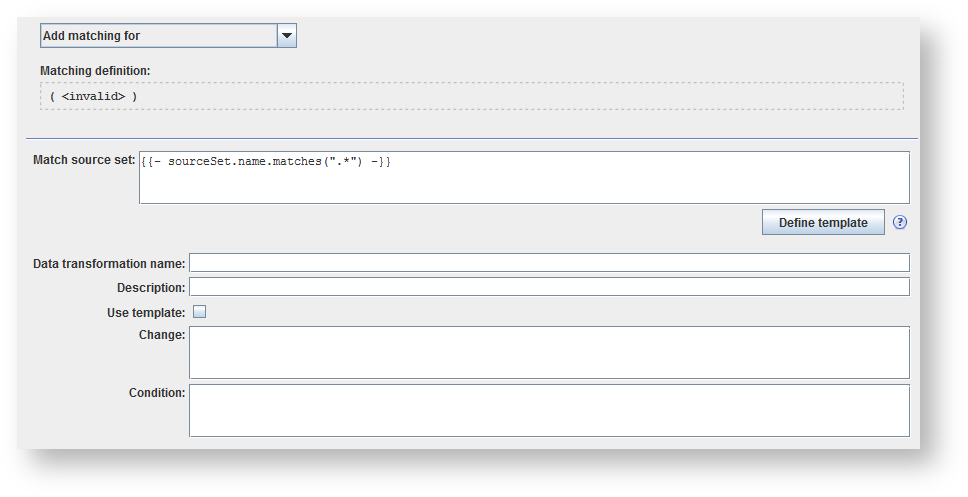968x497 pixels.
Task: Click the <invalid> matching definition text
Action: click(x=93, y=96)
